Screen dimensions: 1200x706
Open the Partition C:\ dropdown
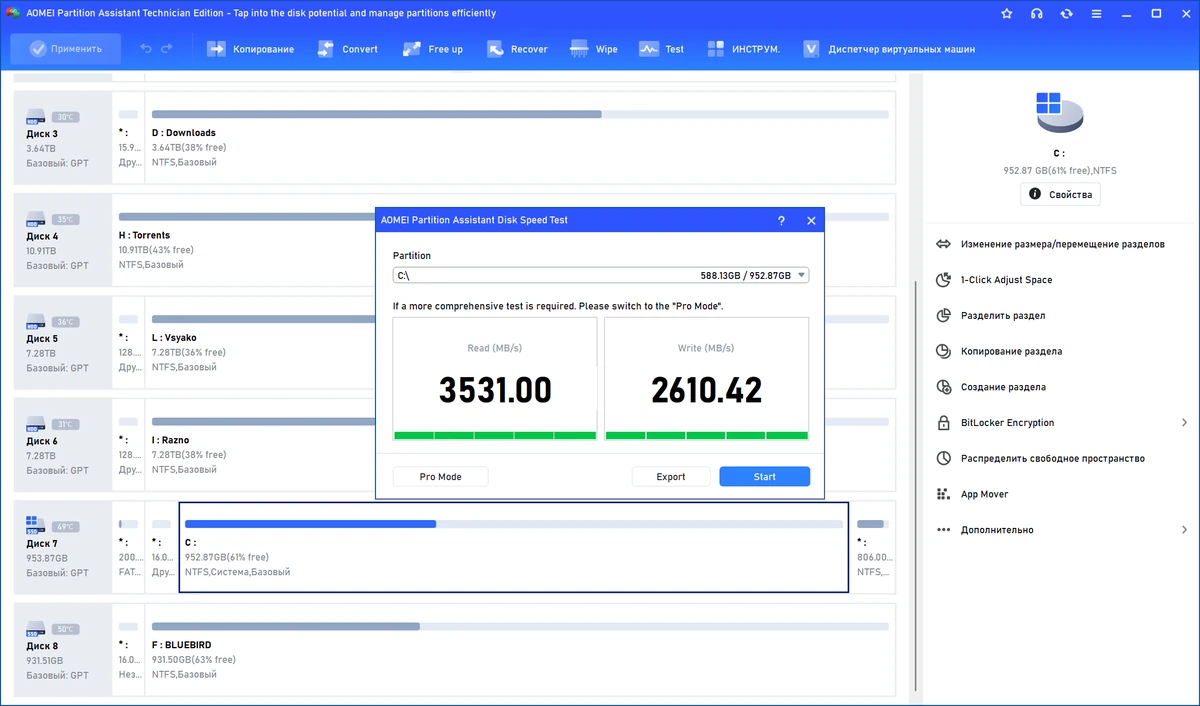(x=600, y=275)
